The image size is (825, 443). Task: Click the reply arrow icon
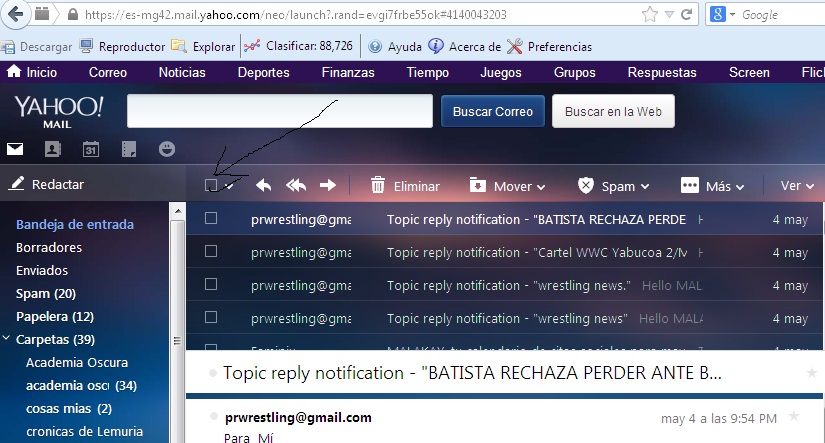click(x=263, y=185)
